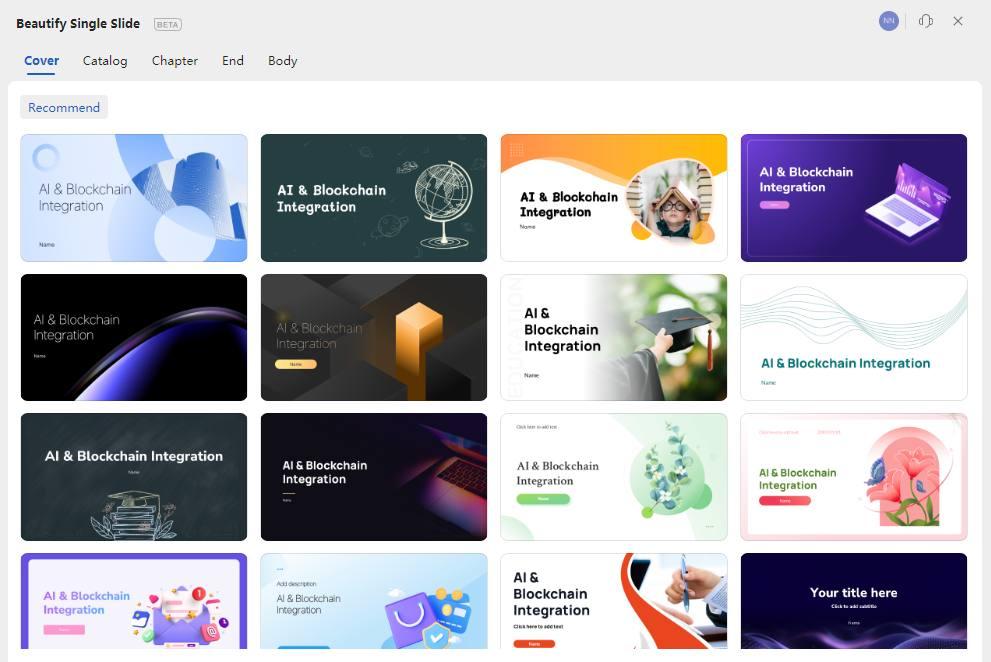The width and height of the screenshot is (991, 662).
Task: Pick the dark neon laptop keyboard template
Action: point(374,477)
